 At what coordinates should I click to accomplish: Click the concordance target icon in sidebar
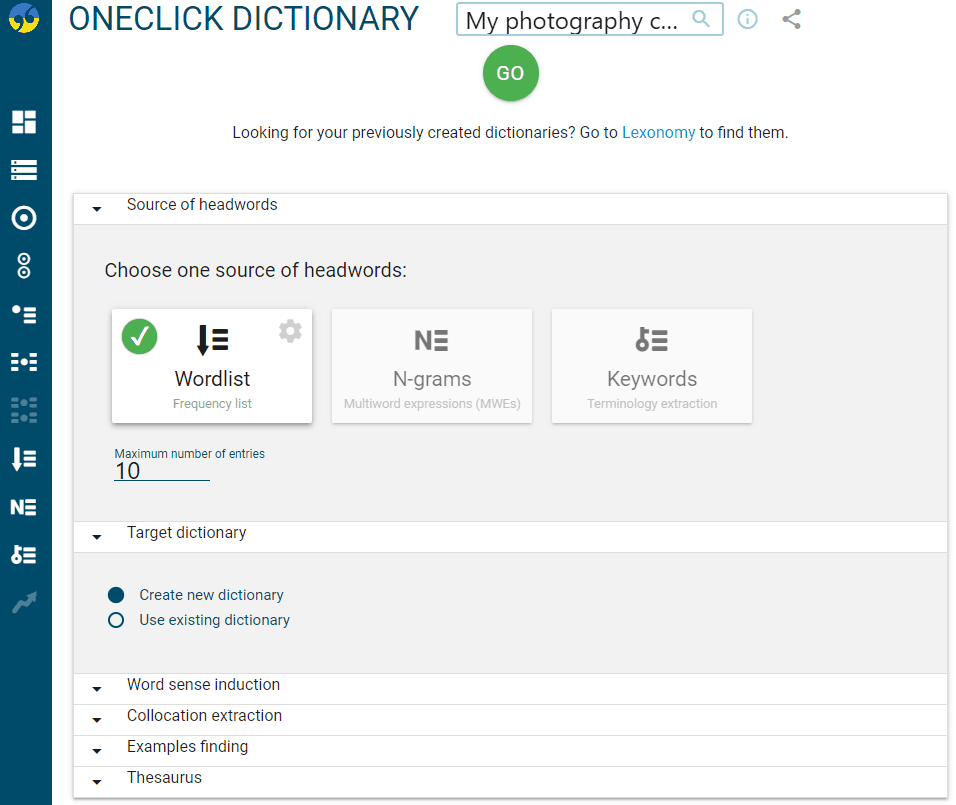click(24, 218)
